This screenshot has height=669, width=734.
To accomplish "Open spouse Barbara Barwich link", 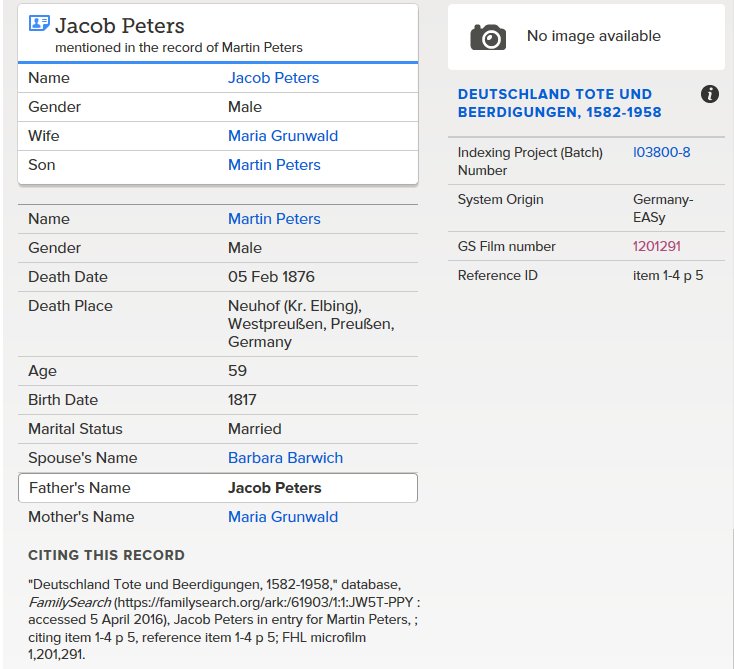I will coord(285,457).
